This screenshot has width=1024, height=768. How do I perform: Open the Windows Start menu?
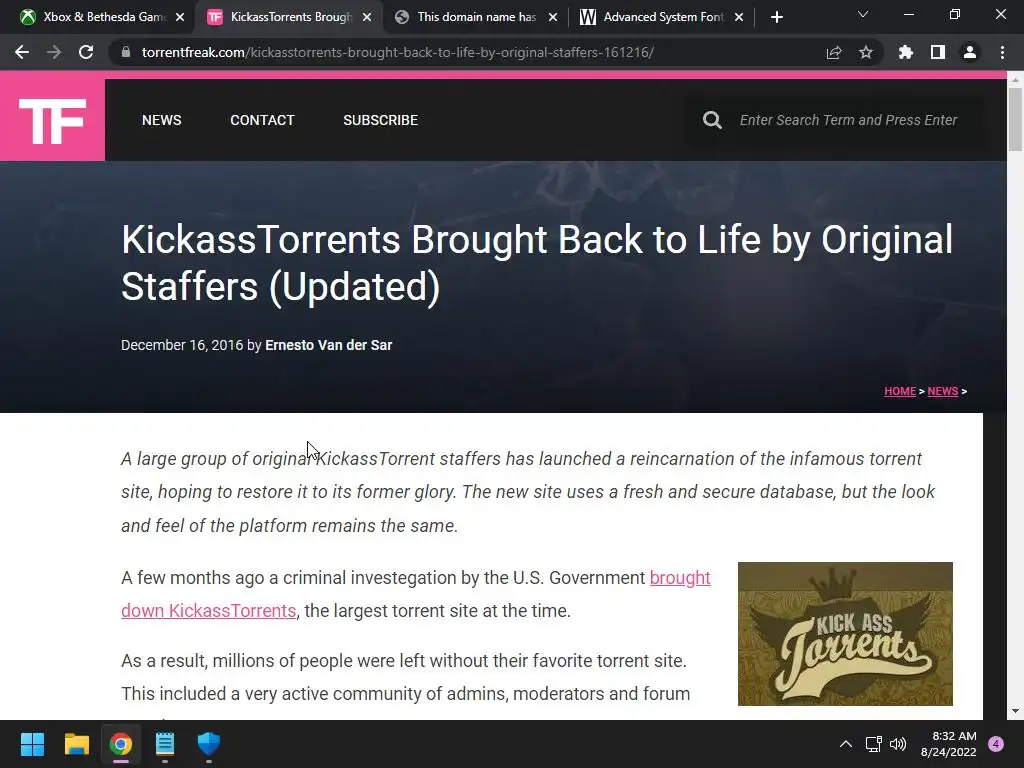32,744
